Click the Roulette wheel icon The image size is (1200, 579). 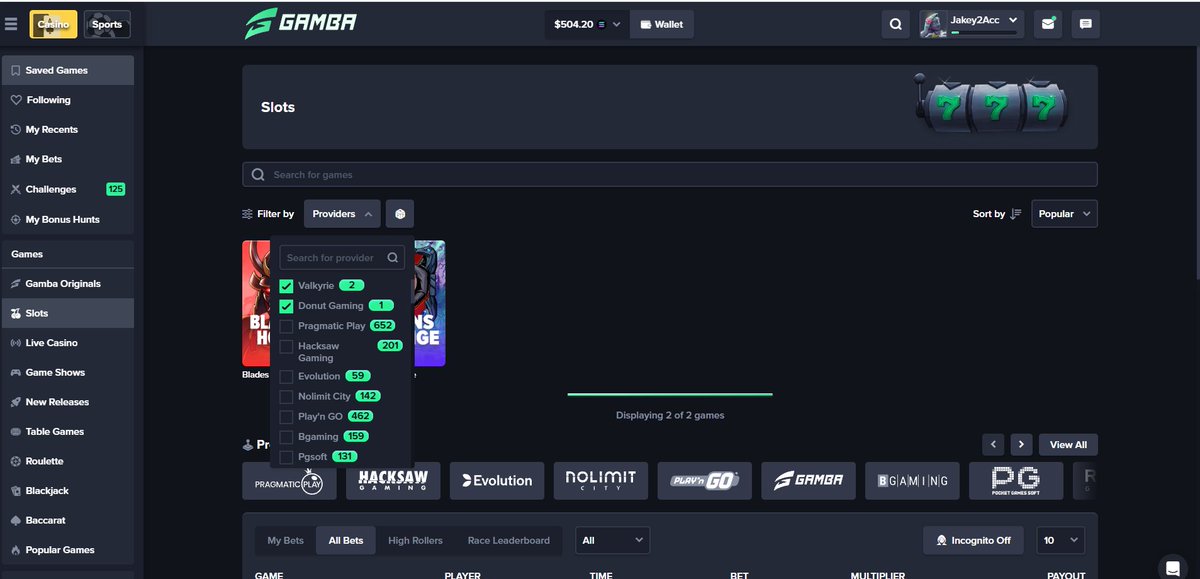point(16,461)
